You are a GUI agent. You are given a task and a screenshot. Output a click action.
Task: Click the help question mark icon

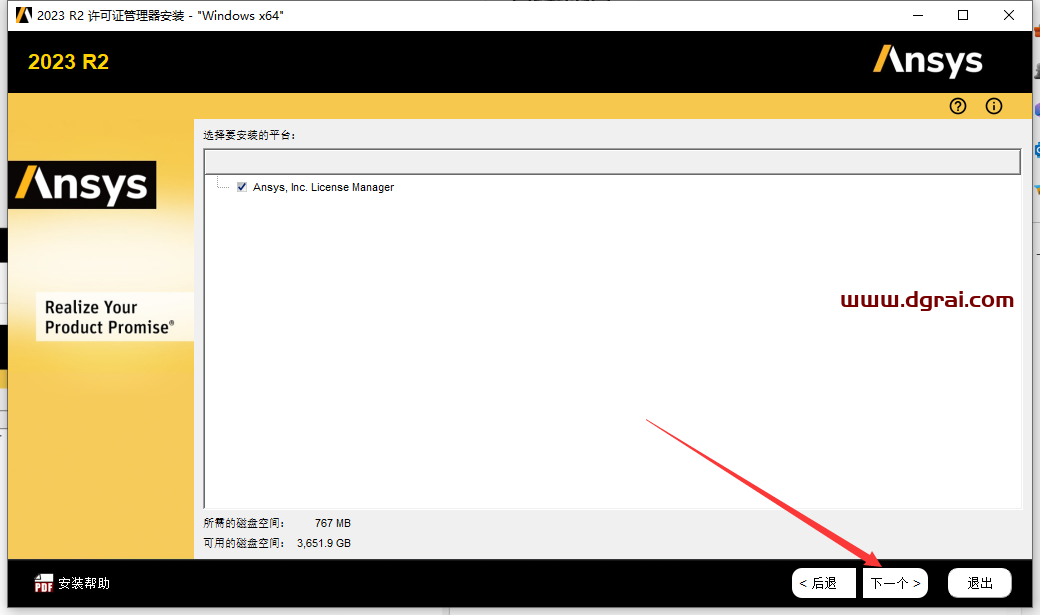(958, 106)
